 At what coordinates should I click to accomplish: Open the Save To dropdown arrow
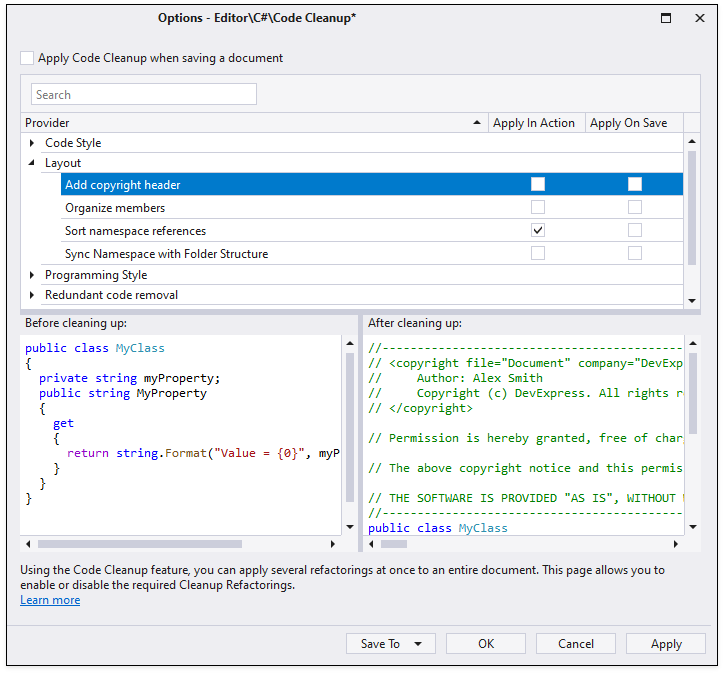click(418, 644)
